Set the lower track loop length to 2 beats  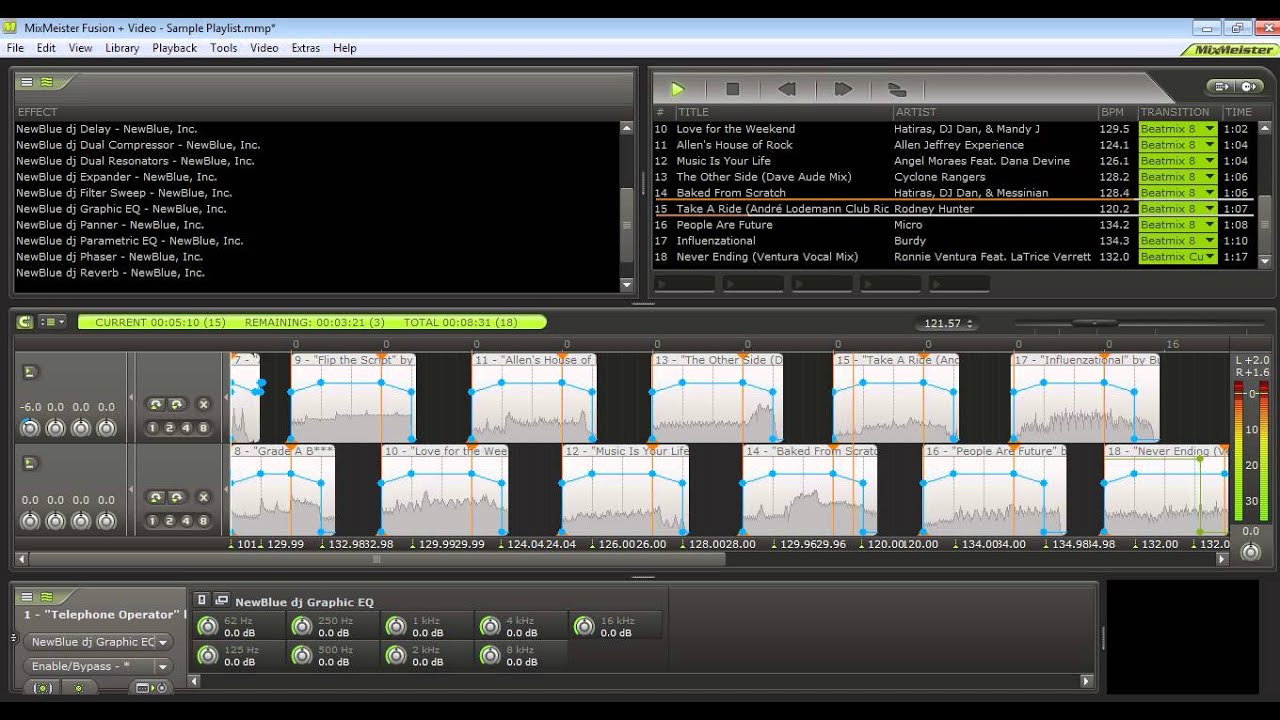point(170,520)
